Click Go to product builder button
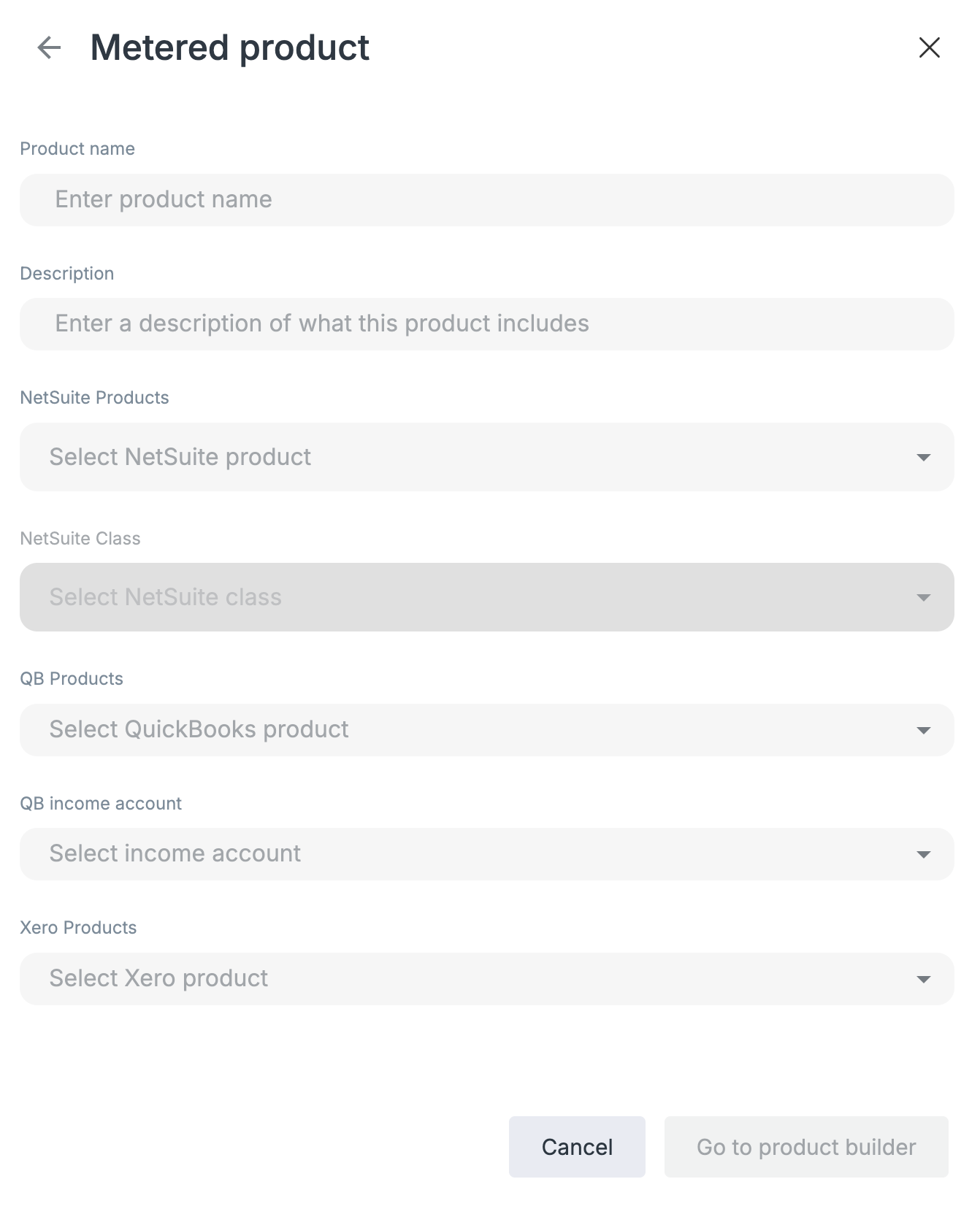This screenshot has width=980, height=1206. (x=806, y=1147)
